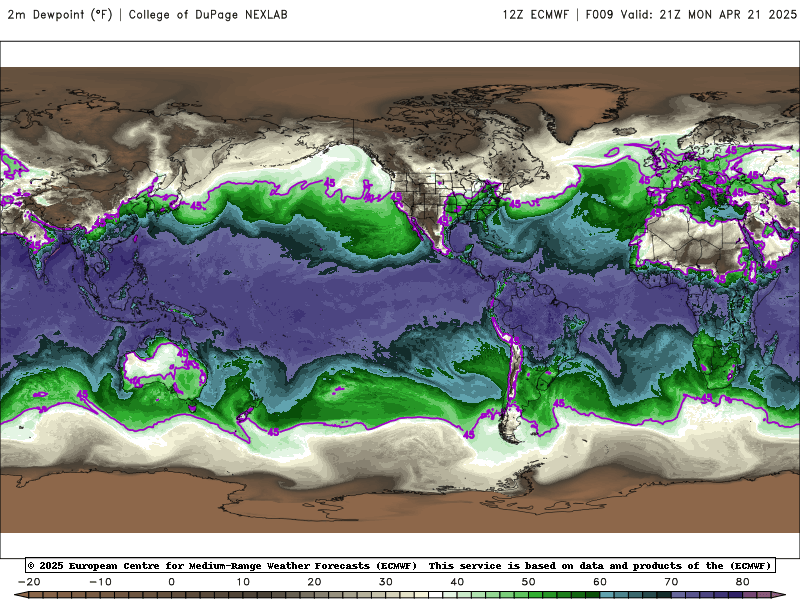
Task: Click the "30" colorbar scale label
Action: point(386,582)
